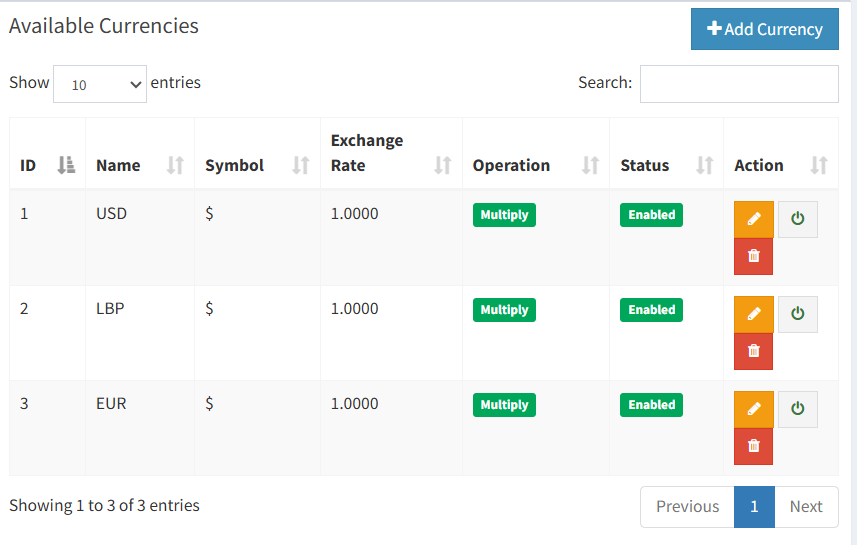
Task: Delete the EUR currency row
Action: (x=754, y=446)
